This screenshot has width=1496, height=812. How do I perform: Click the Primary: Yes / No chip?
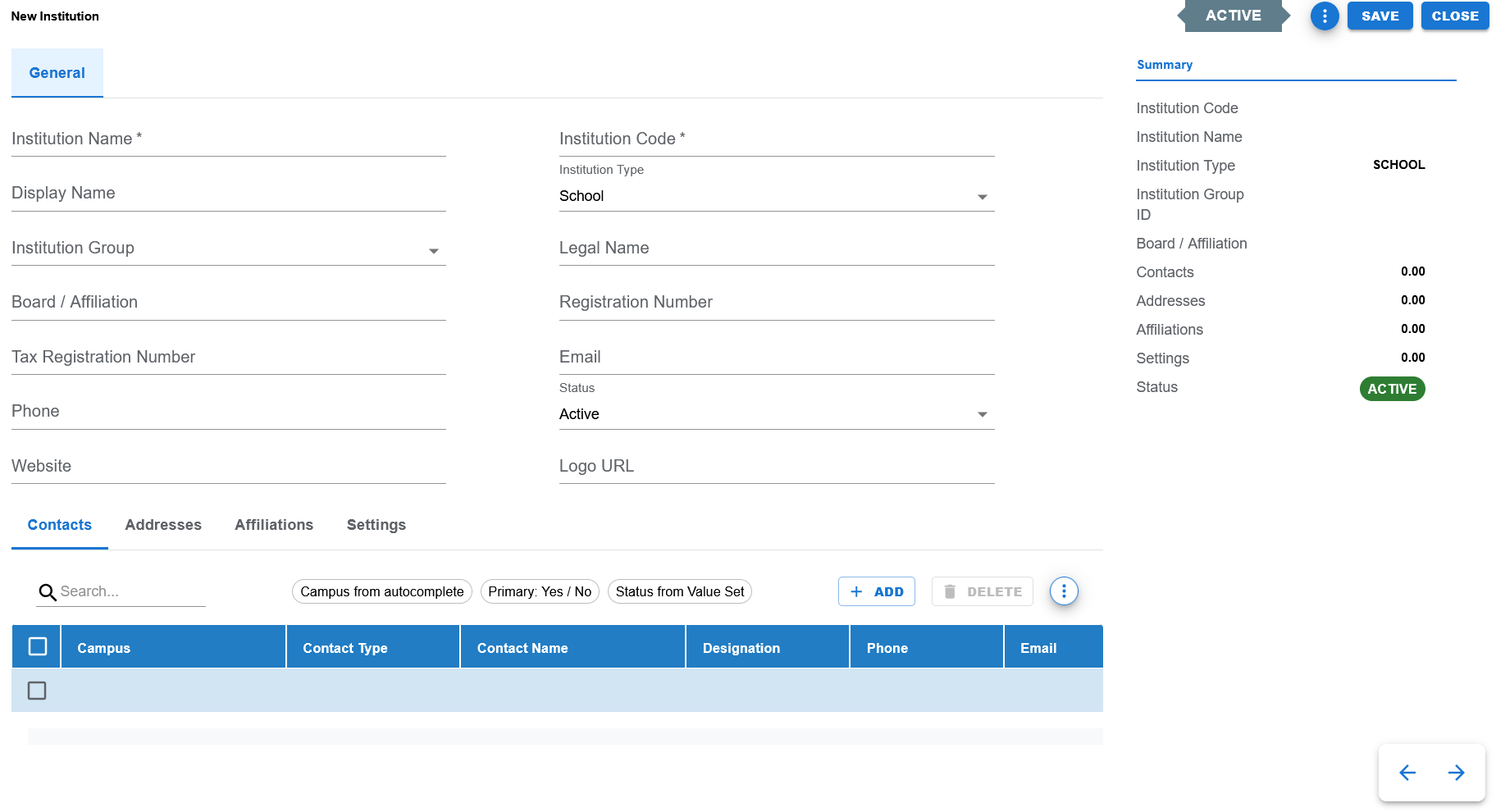[x=540, y=591]
